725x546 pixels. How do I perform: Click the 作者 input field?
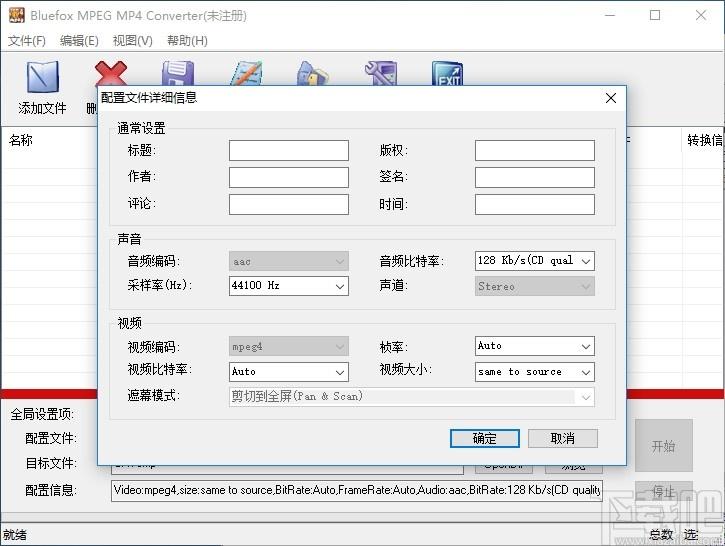(x=289, y=178)
